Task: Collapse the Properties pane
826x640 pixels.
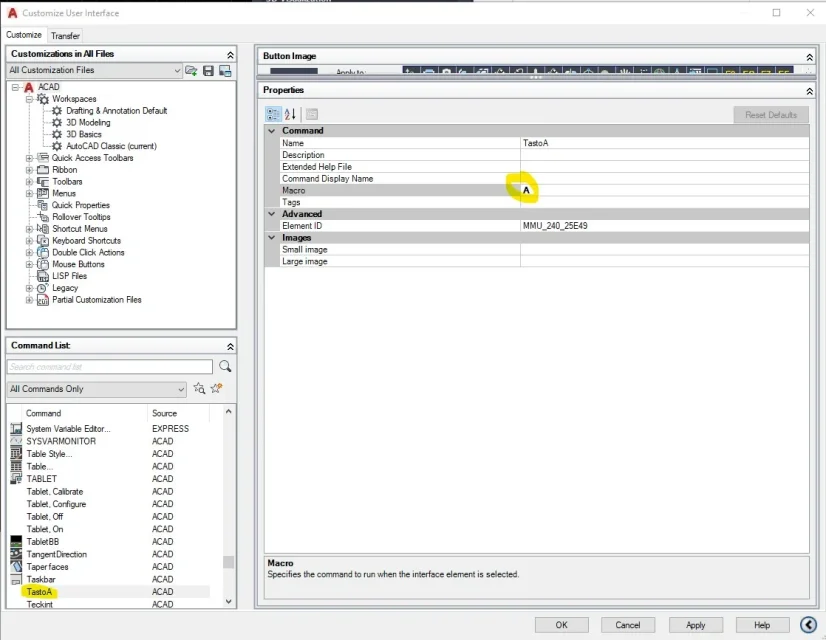Action: coord(809,91)
